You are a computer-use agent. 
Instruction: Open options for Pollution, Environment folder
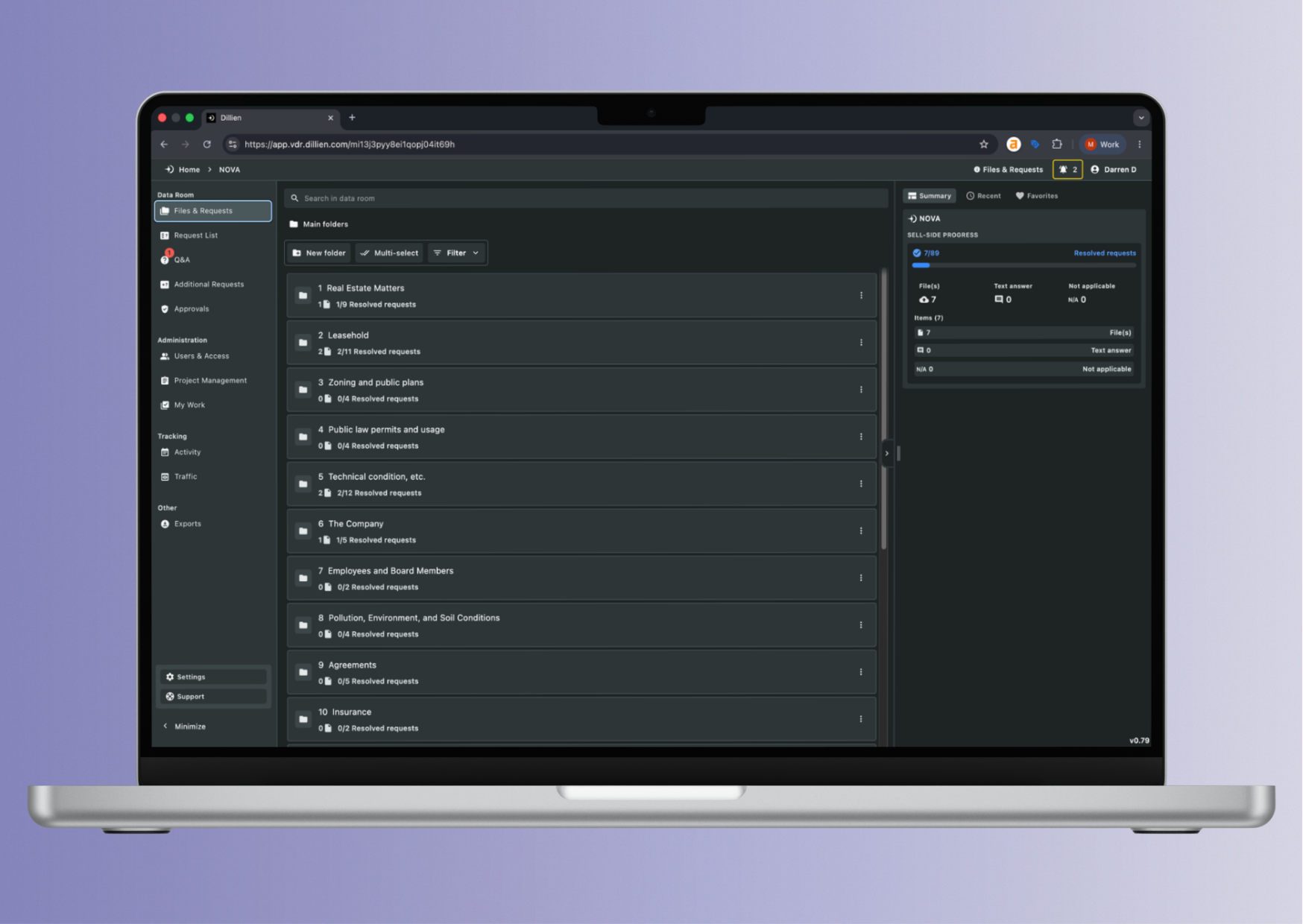point(861,625)
